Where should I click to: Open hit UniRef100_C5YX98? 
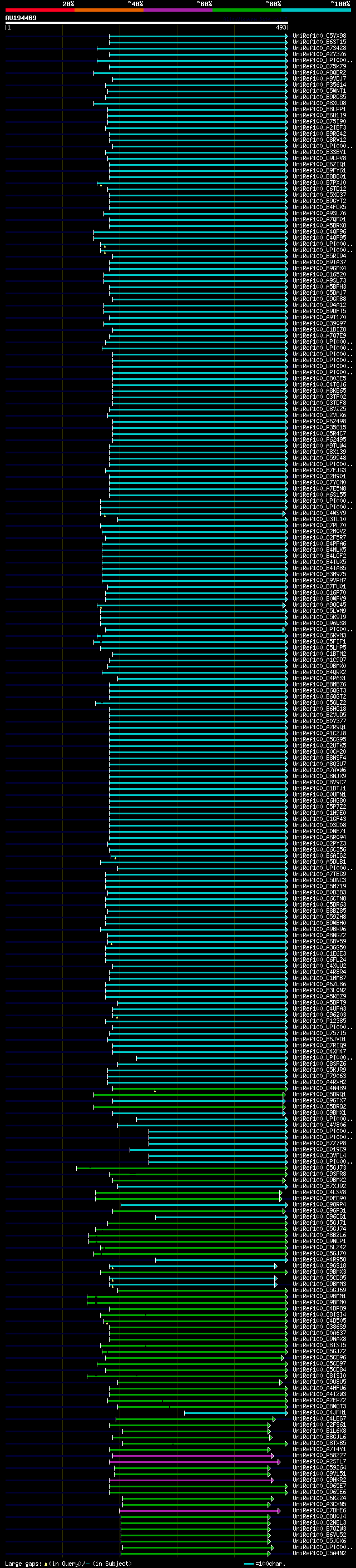coord(319,36)
